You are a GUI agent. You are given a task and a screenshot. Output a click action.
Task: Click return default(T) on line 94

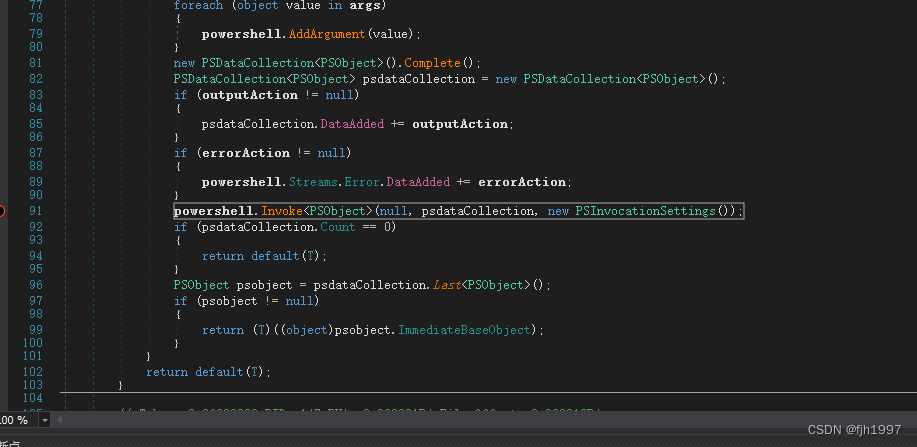coord(262,256)
